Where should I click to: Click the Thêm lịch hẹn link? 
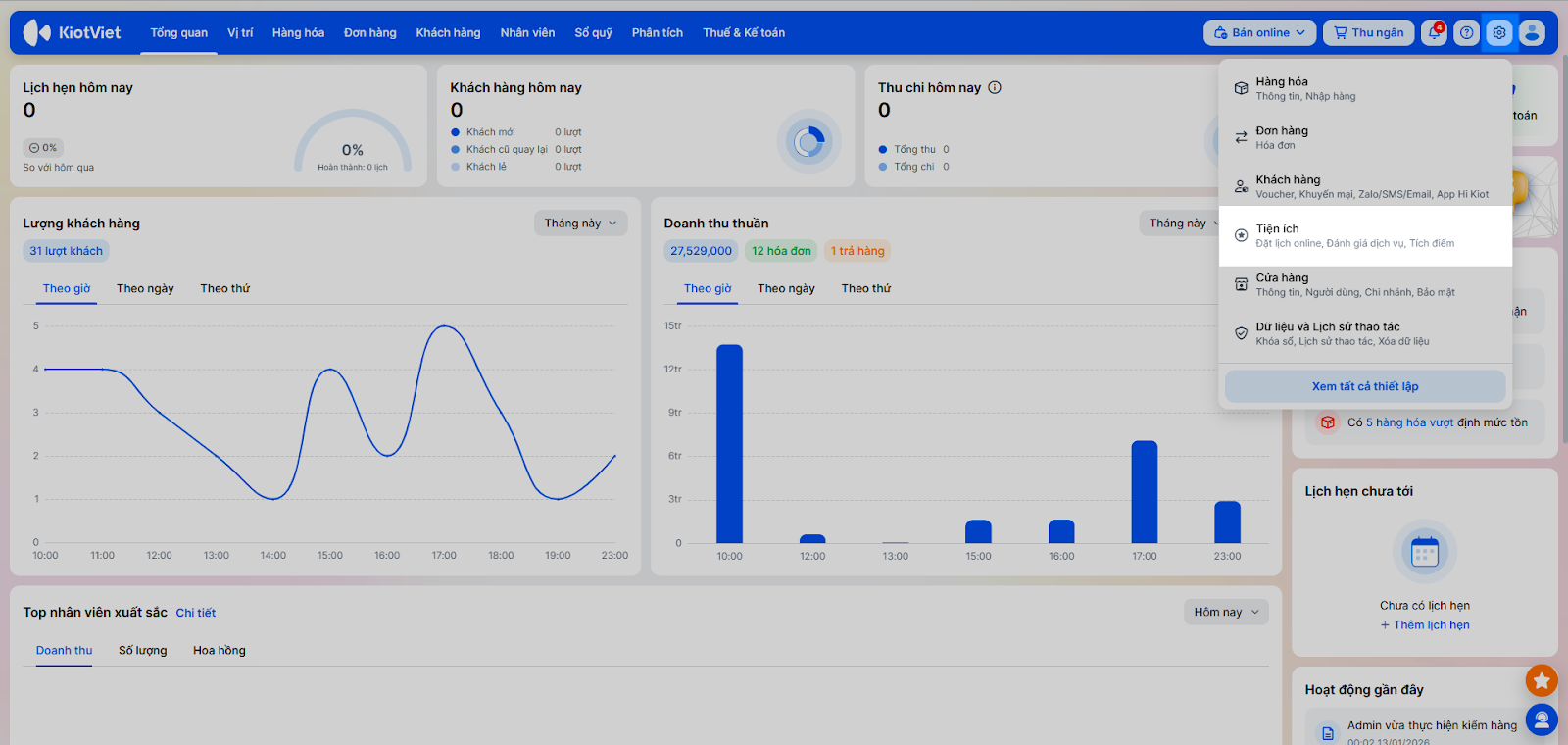click(x=1425, y=625)
